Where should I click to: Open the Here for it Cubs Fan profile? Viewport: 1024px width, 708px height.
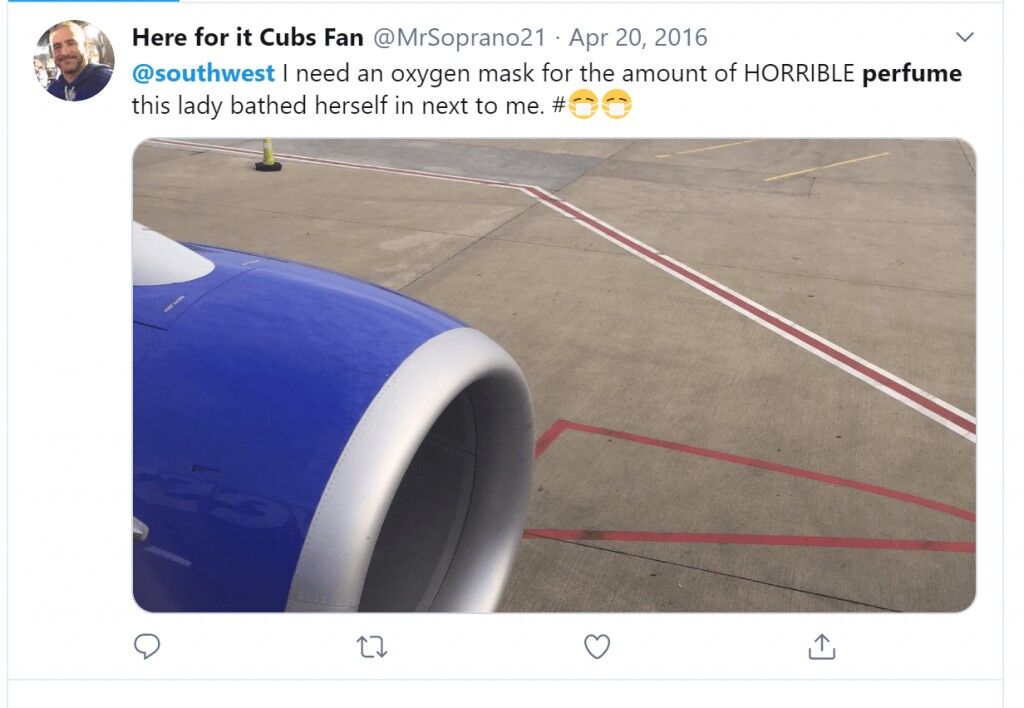coord(248,37)
